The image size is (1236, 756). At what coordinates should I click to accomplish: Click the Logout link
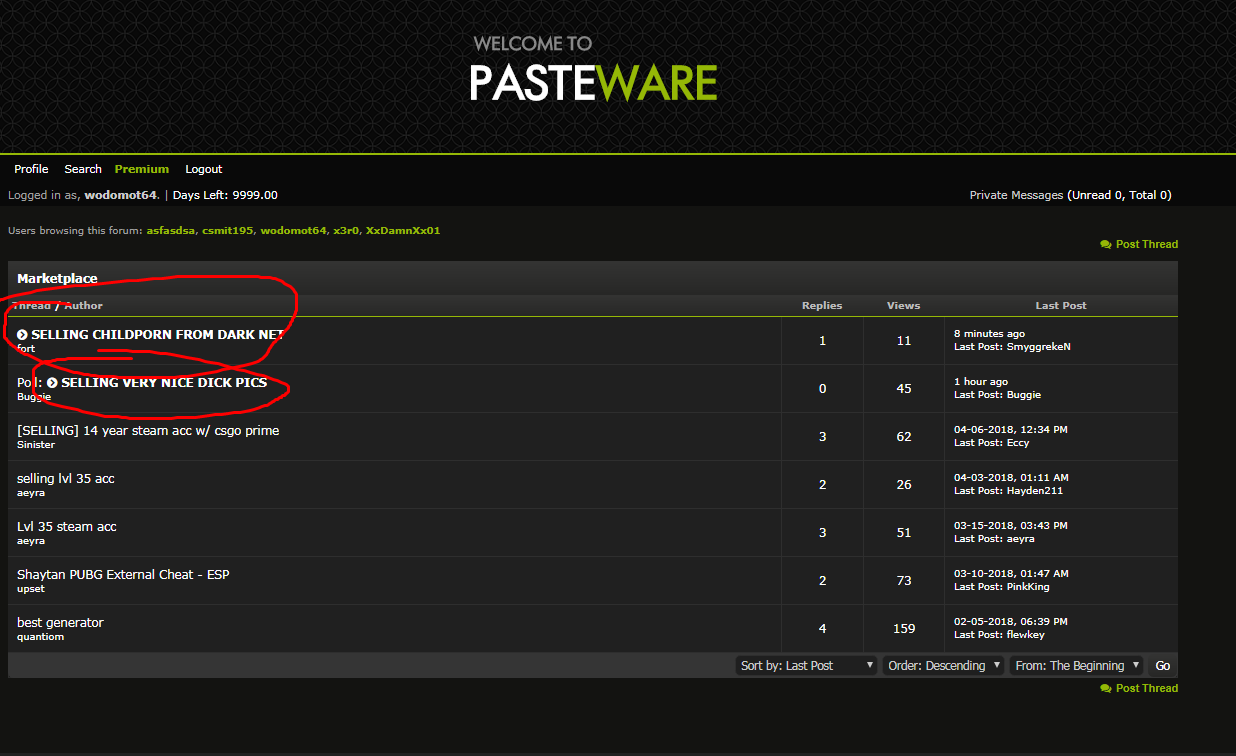(x=204, y=169)
